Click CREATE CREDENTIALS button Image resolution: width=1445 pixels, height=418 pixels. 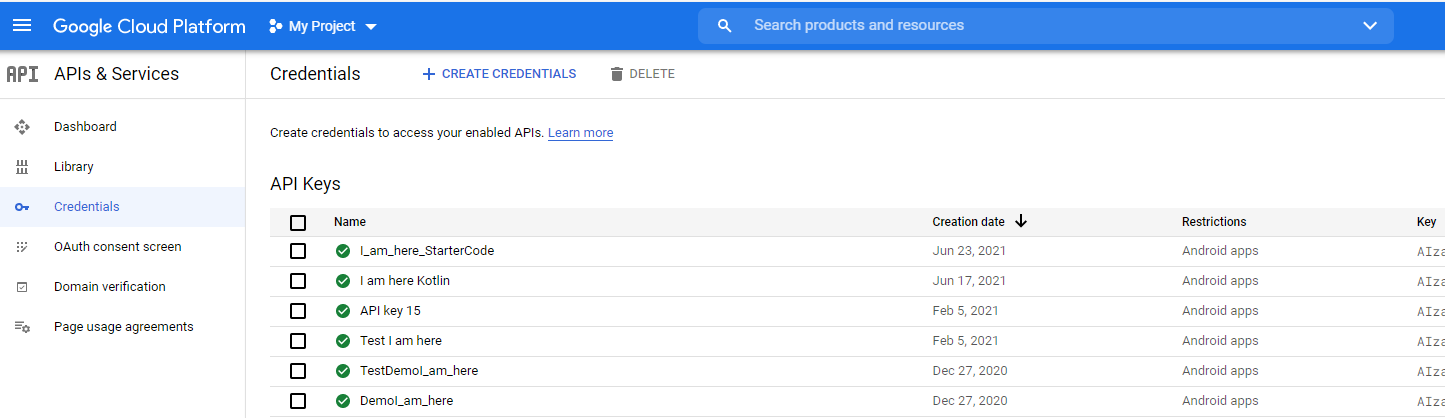tap(499, 74)
